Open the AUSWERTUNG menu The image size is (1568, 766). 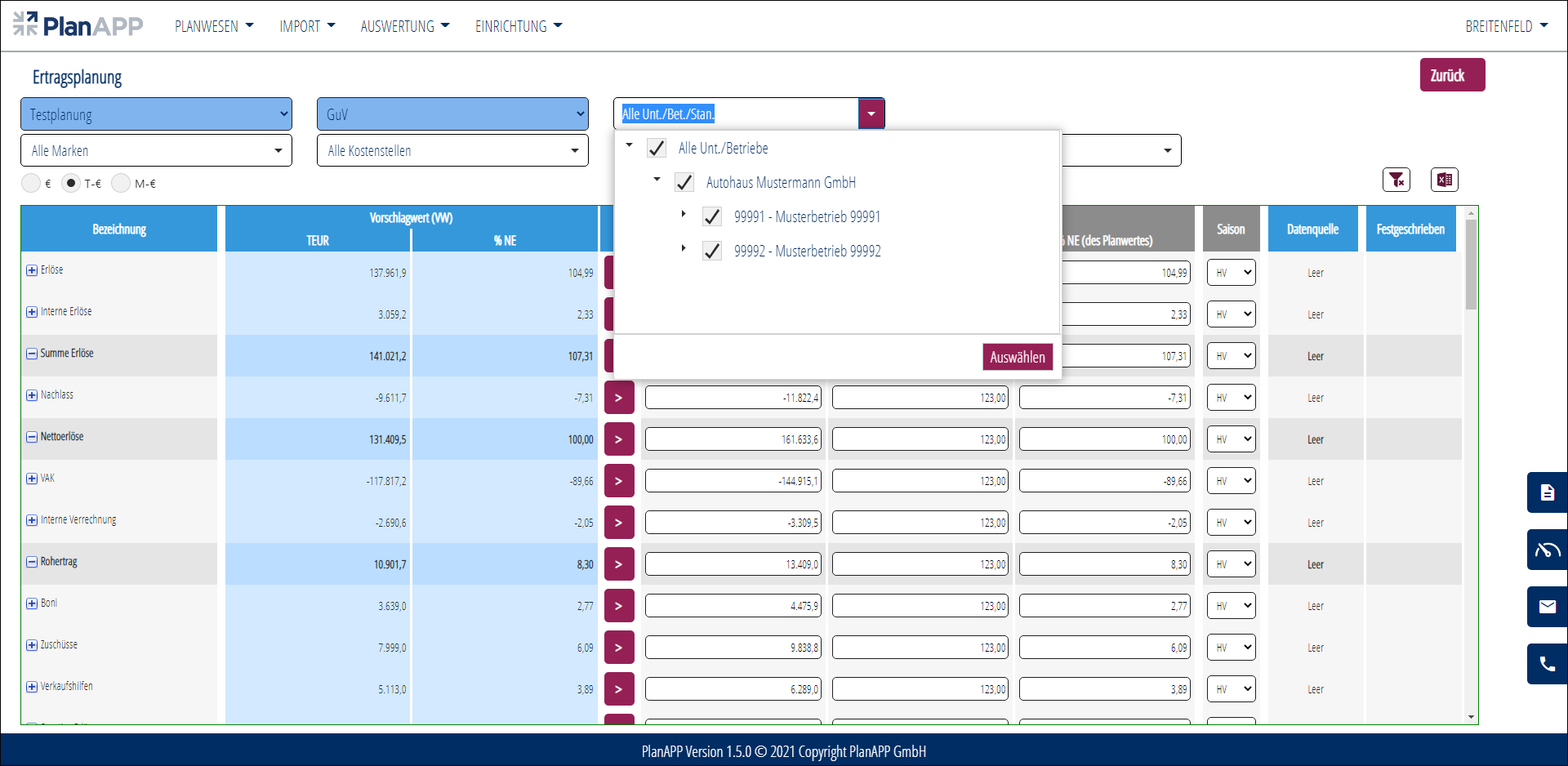click(x=404, y=26)
